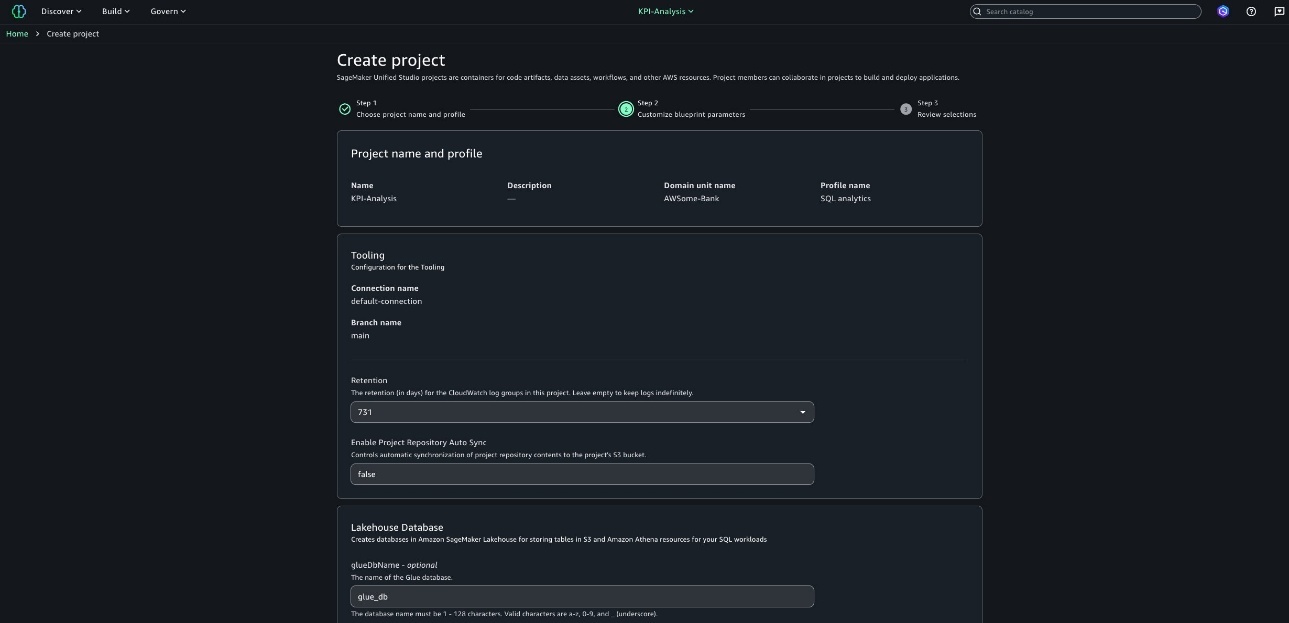This screenshot has height=623, width=1289.
Task: Click the Search catalog field
Action: [x=1085, y=11]
